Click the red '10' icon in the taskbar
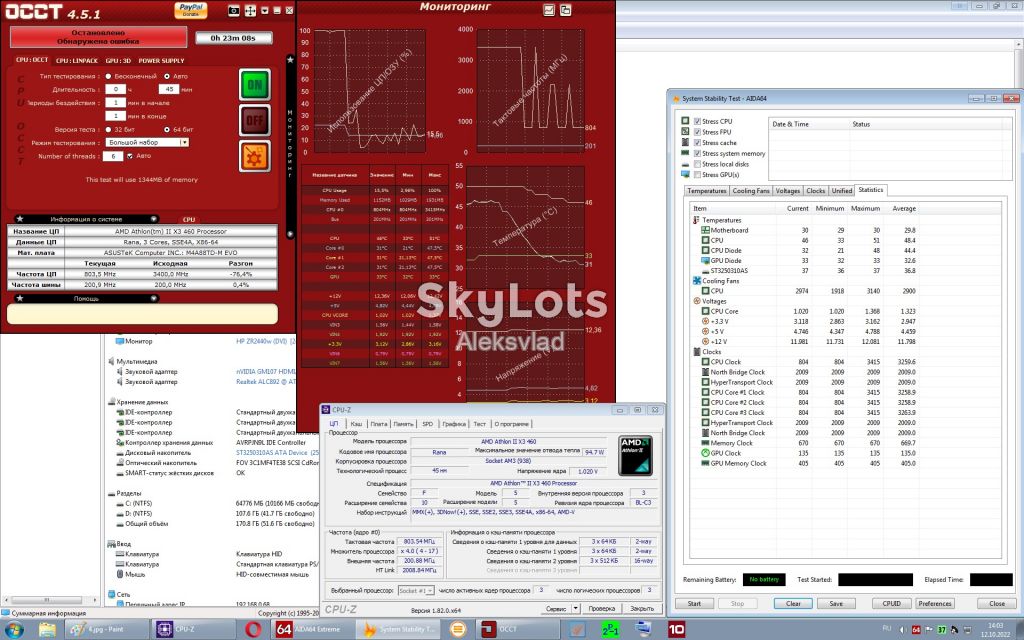1024x640 pixels. [677, 630]
